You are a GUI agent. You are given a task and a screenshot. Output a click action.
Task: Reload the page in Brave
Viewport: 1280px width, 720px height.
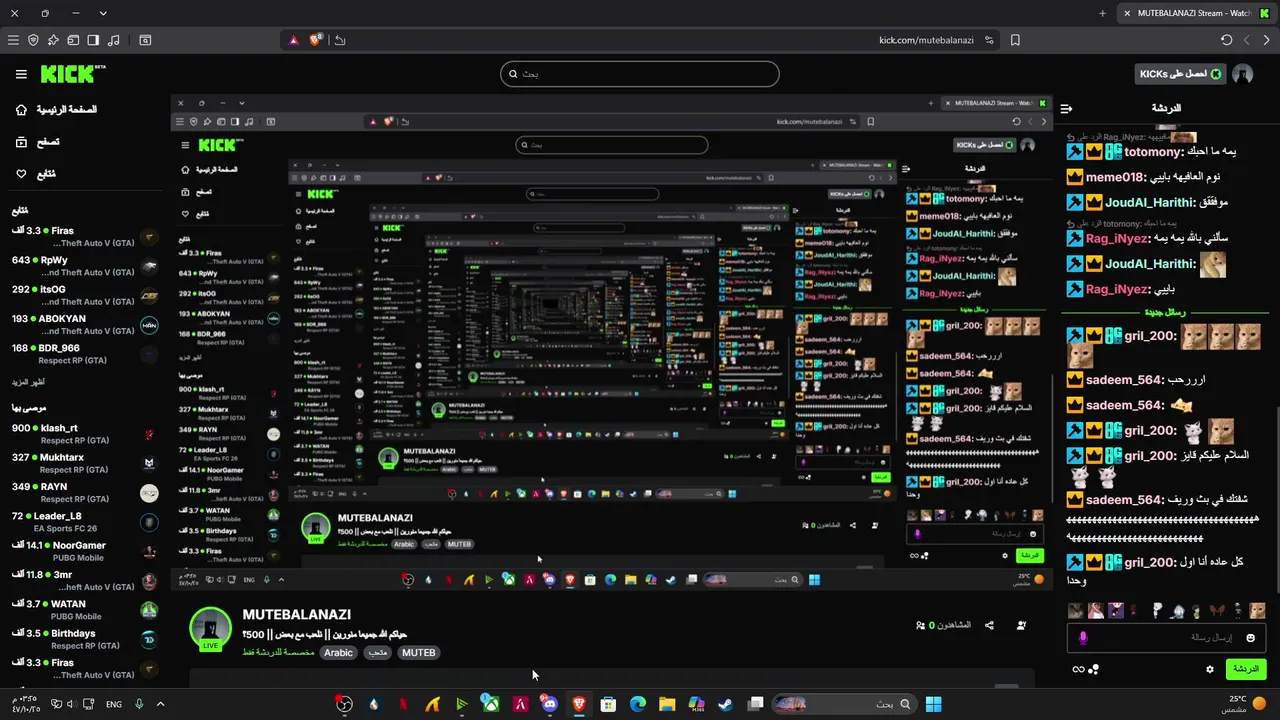point(1226,40)
